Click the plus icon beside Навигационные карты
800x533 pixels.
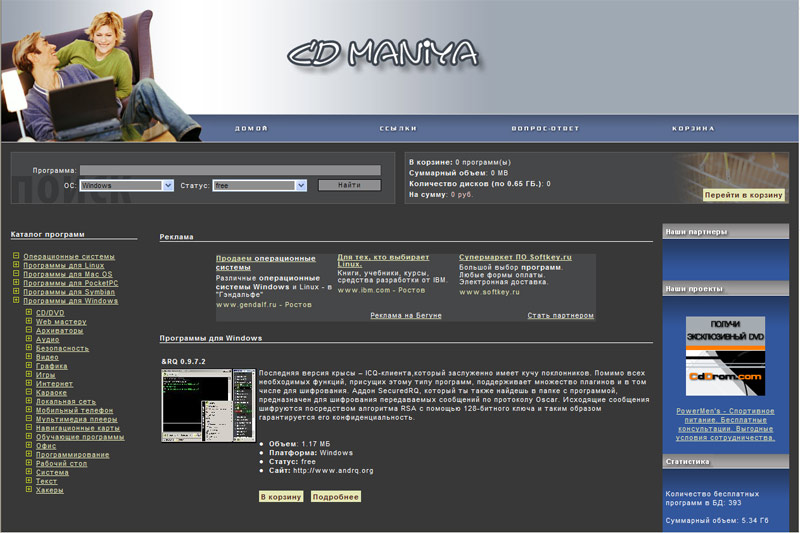pos(29,427)
